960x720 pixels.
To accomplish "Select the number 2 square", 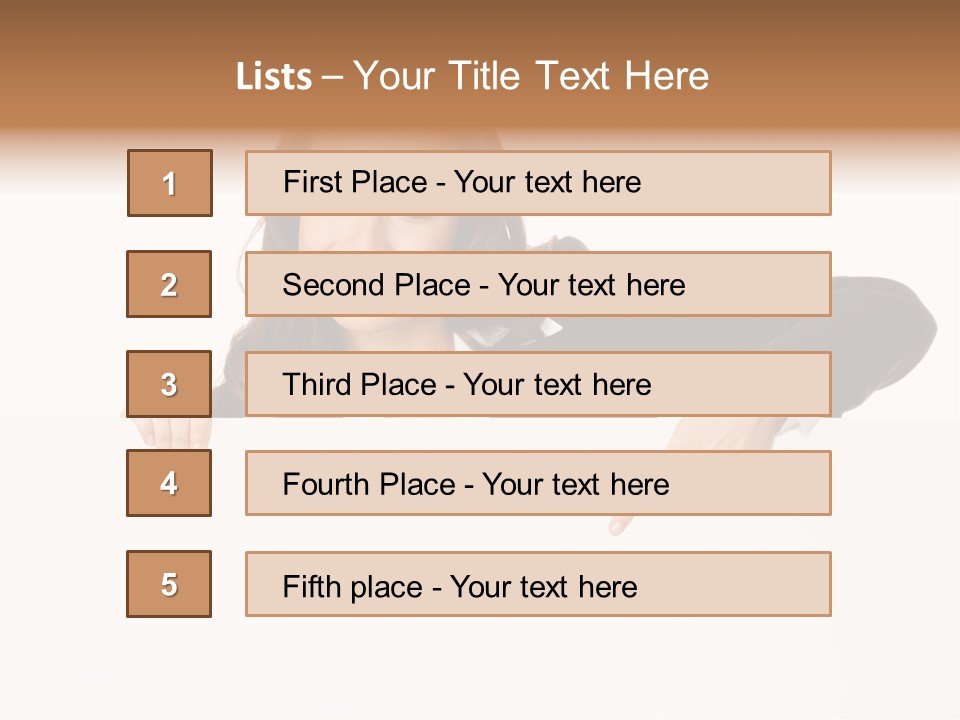I will 169,284.
